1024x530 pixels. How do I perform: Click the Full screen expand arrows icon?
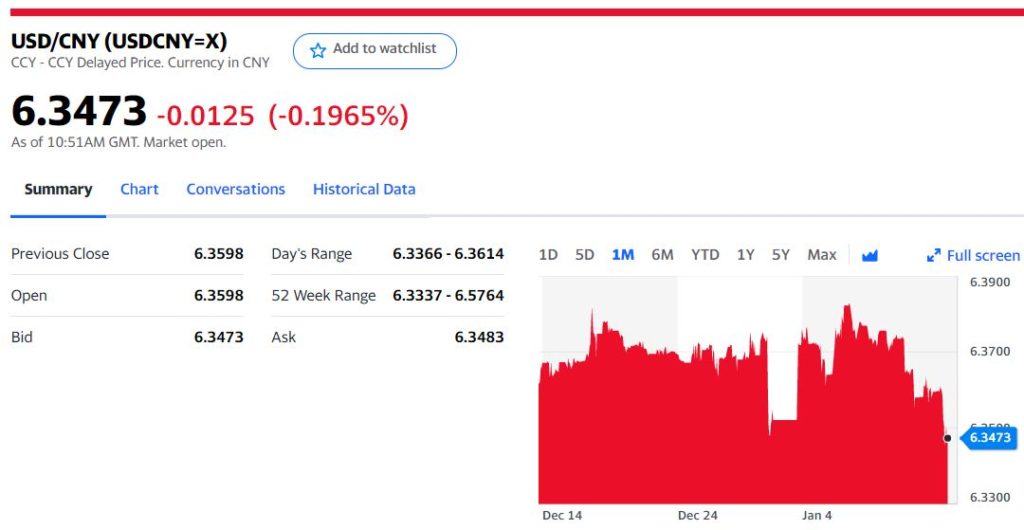pyautogui.click(x=934, y=255)
